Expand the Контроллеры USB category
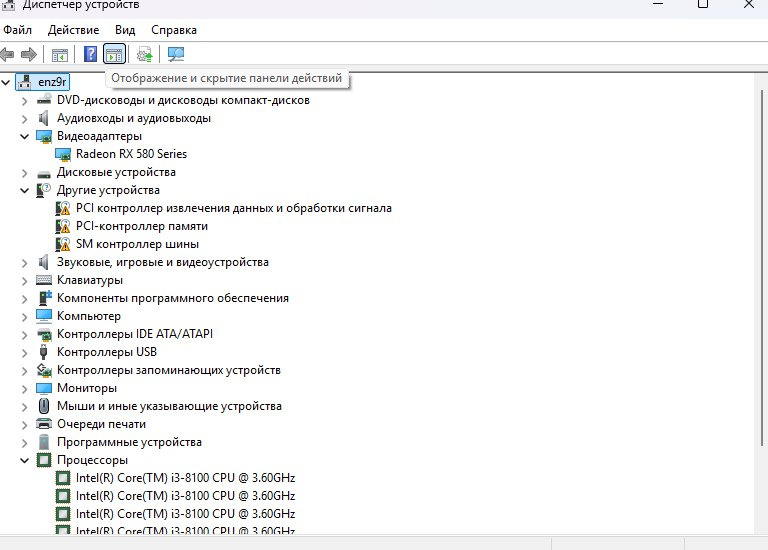Viewport: 768px width, 550px height. pyautogui.click(x=25, y=352)
